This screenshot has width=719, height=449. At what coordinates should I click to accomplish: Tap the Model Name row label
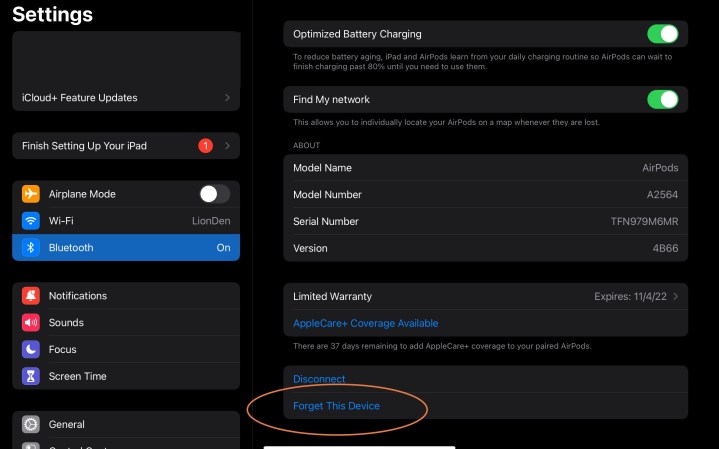[322, 168]
